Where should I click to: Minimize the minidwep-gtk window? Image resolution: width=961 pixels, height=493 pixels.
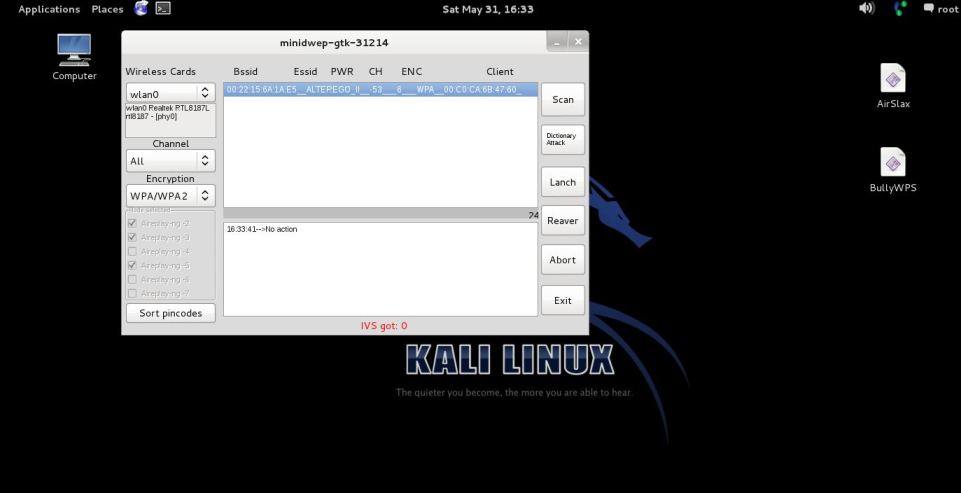(x=556, y=42)
